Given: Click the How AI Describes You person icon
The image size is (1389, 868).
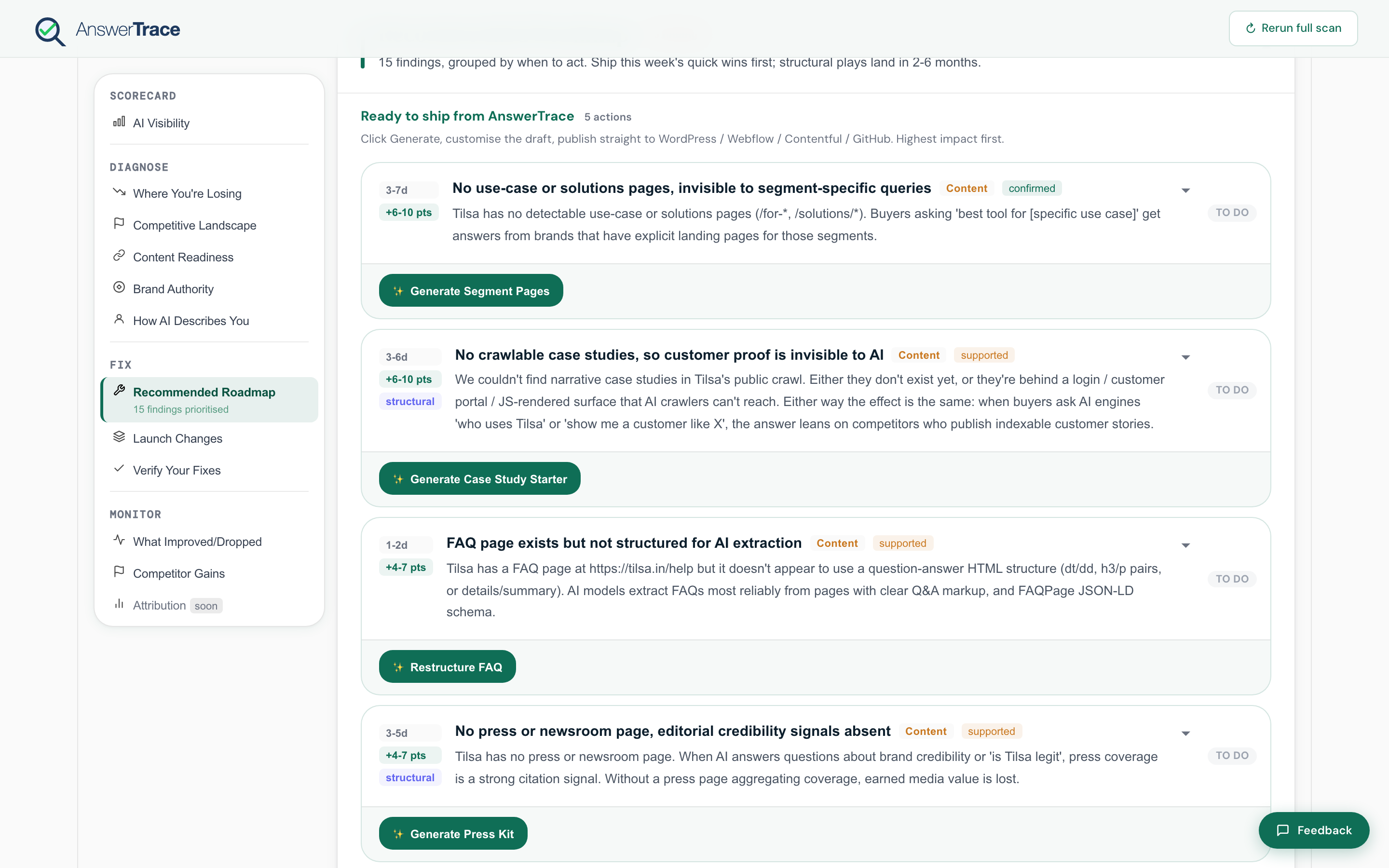Looking at the screenshot, I should 119,319.
